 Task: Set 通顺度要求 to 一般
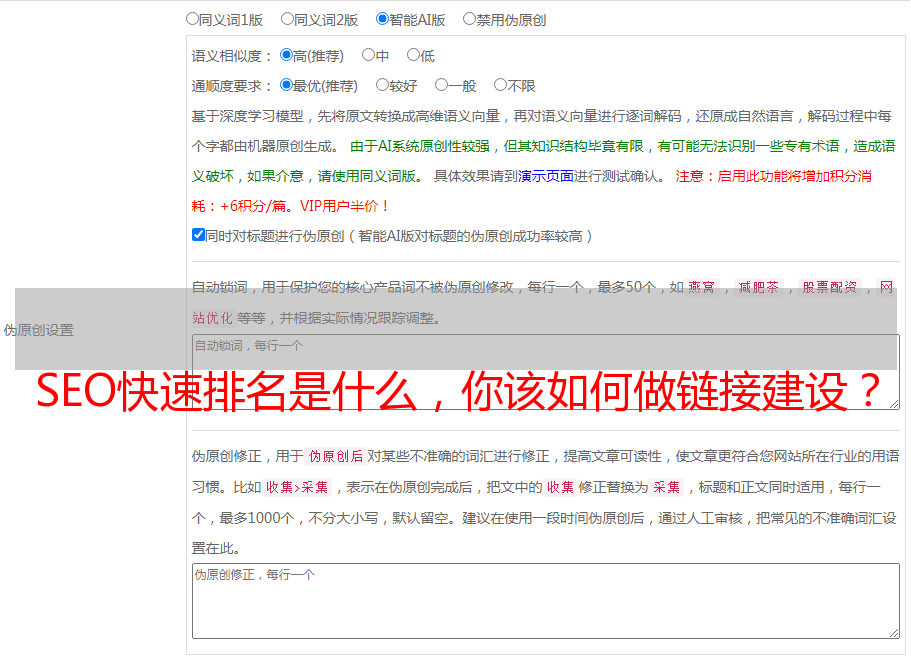tap(442, 85)
